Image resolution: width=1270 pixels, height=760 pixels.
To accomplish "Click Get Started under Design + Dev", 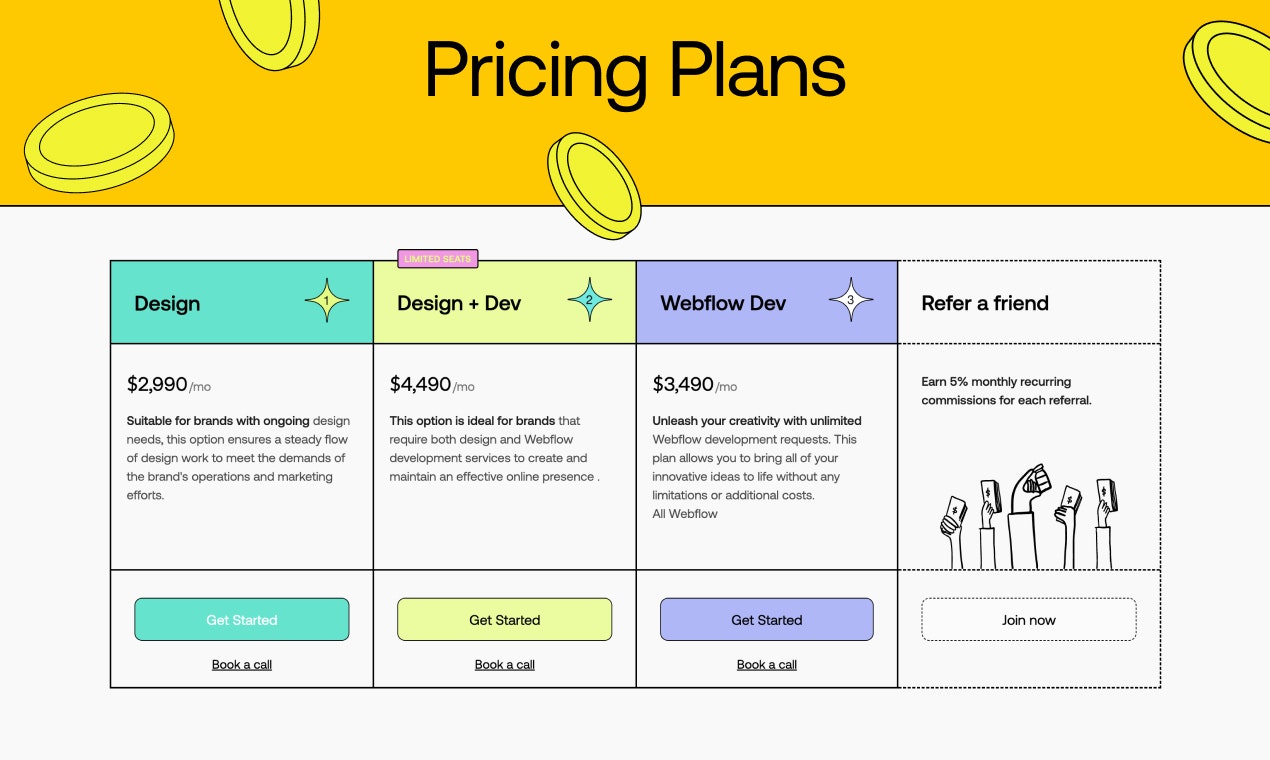I will (x=504, y=620).
